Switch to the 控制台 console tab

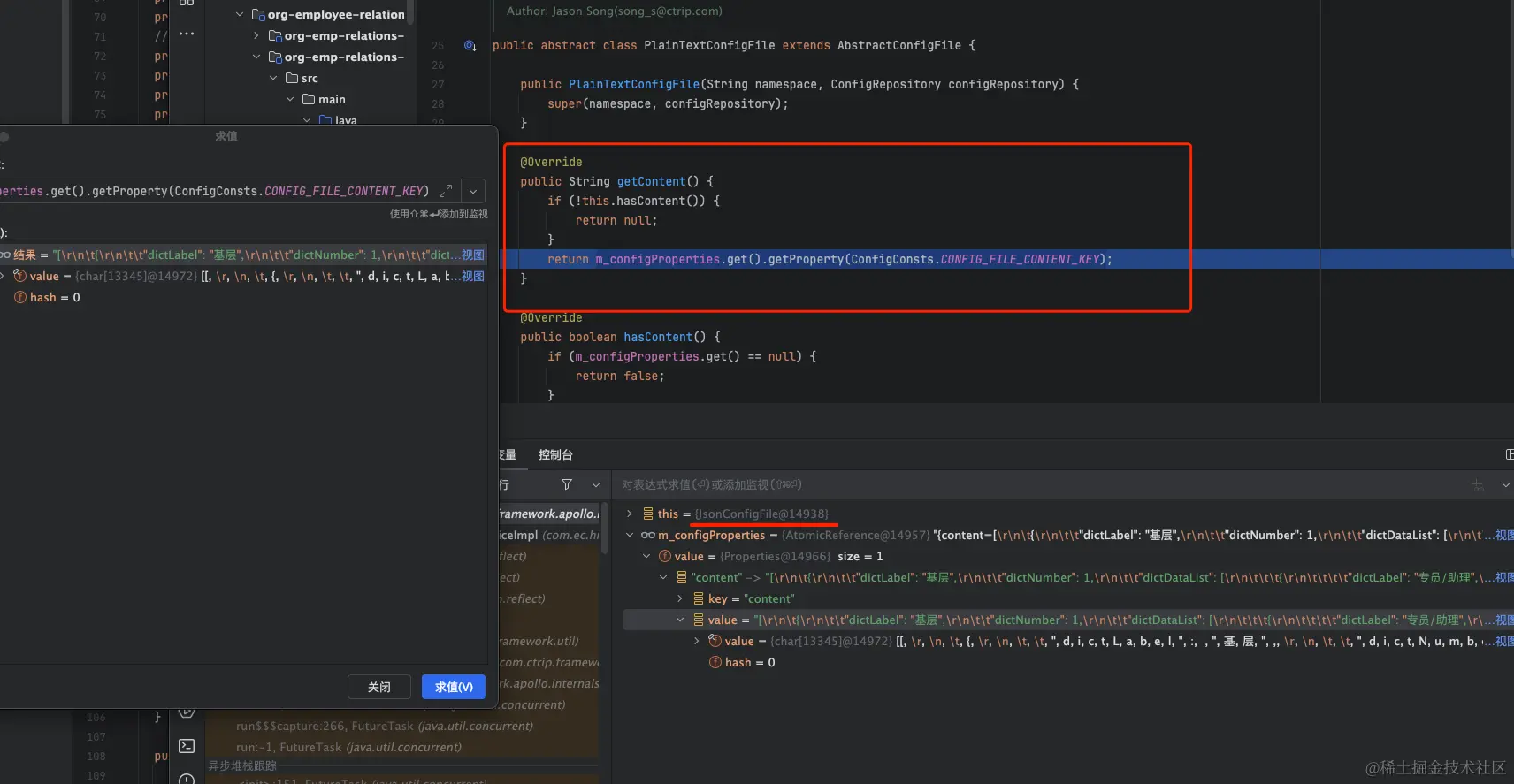tap(555, 454)
